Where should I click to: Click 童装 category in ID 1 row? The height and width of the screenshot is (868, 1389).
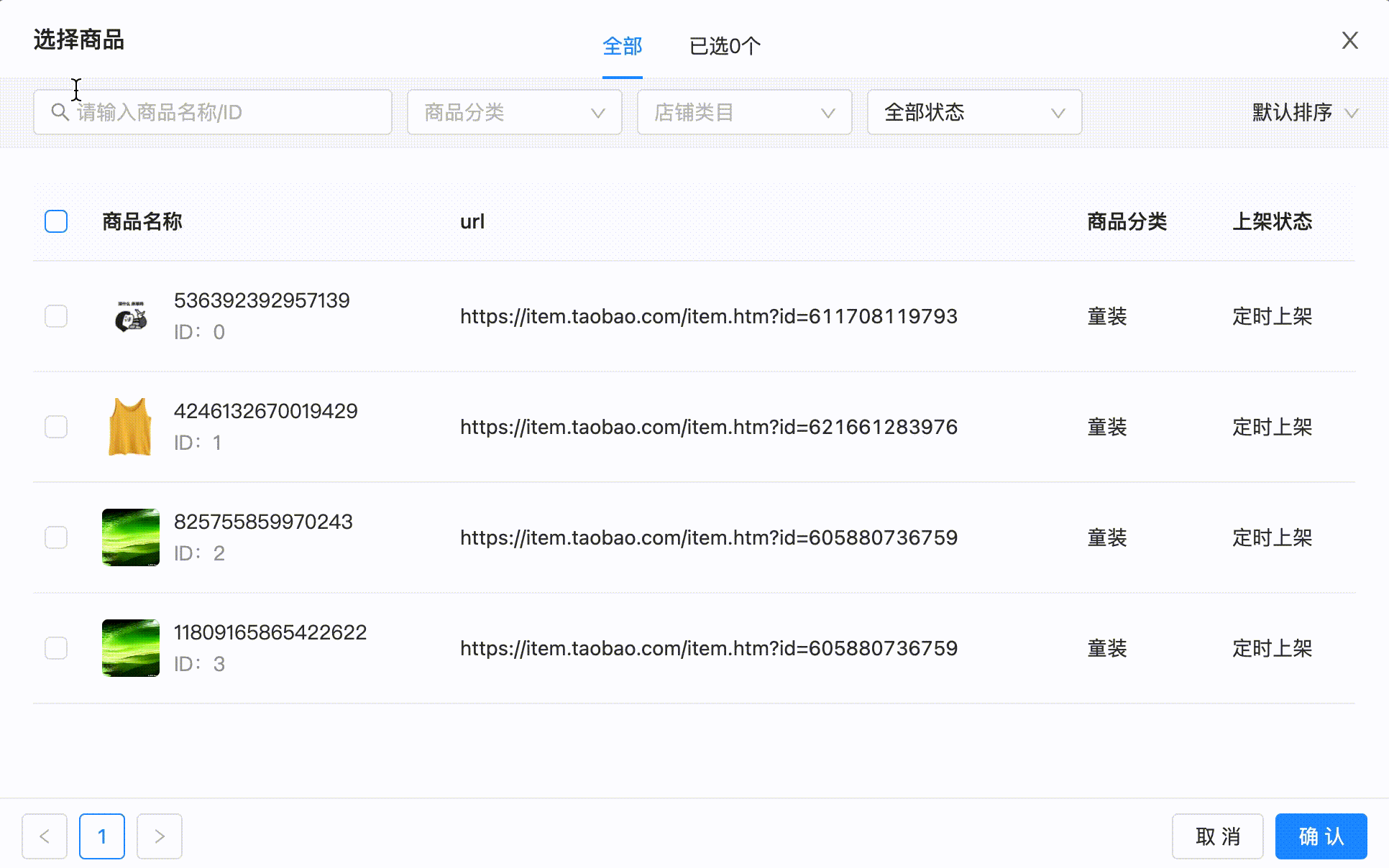pyautogui.click(x=1107, y=427)
